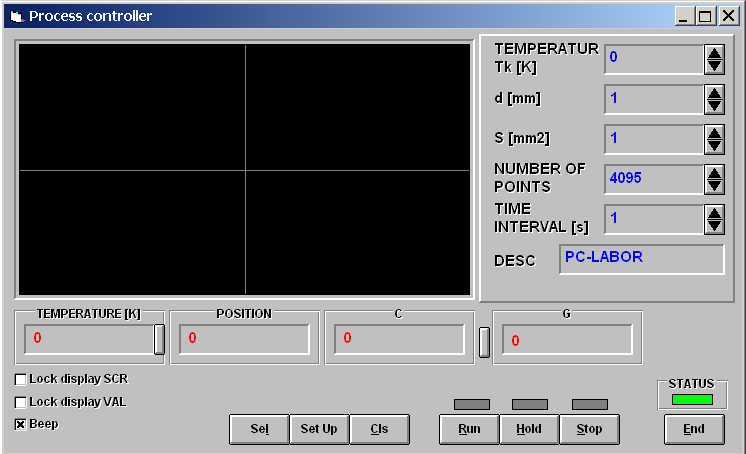Start the process with Run button
746x454 pixels.
pos(469,429)
